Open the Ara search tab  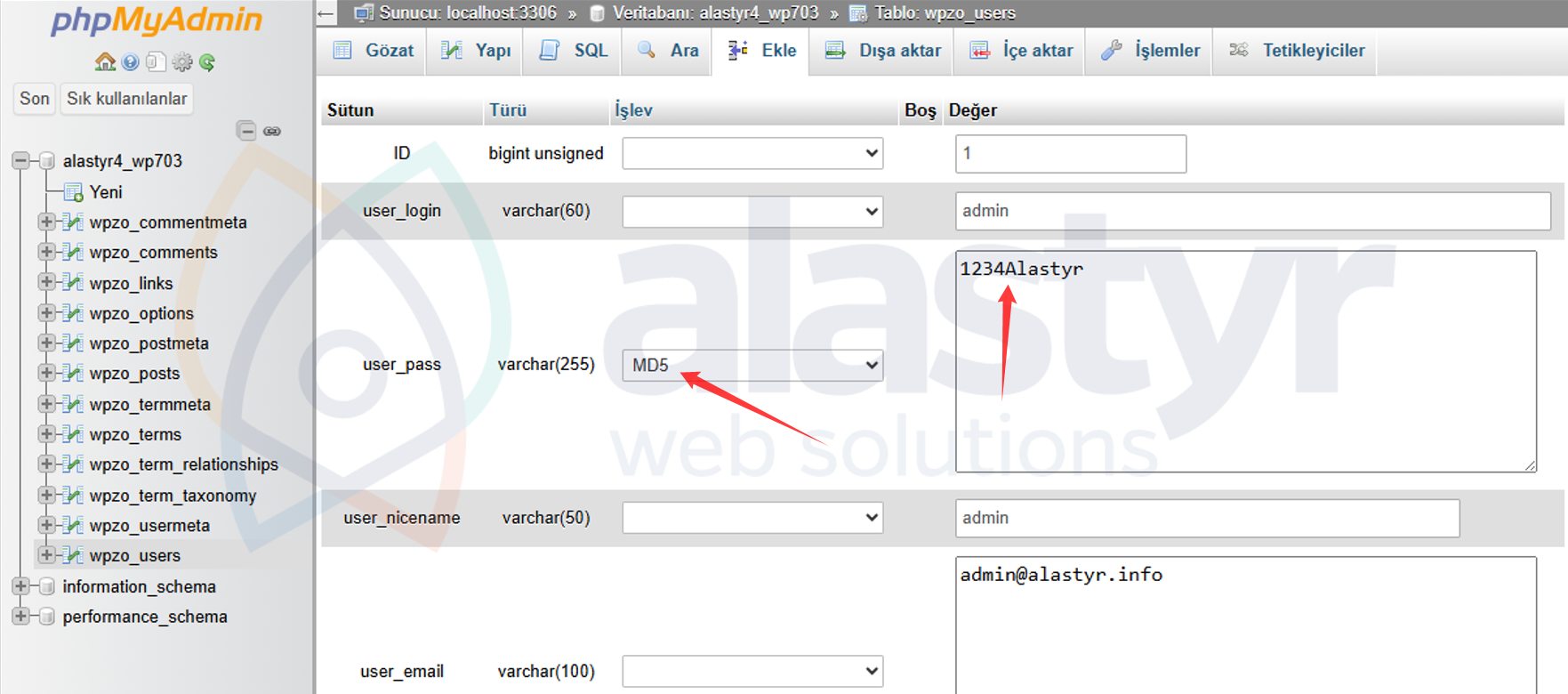tap(668, 51)
